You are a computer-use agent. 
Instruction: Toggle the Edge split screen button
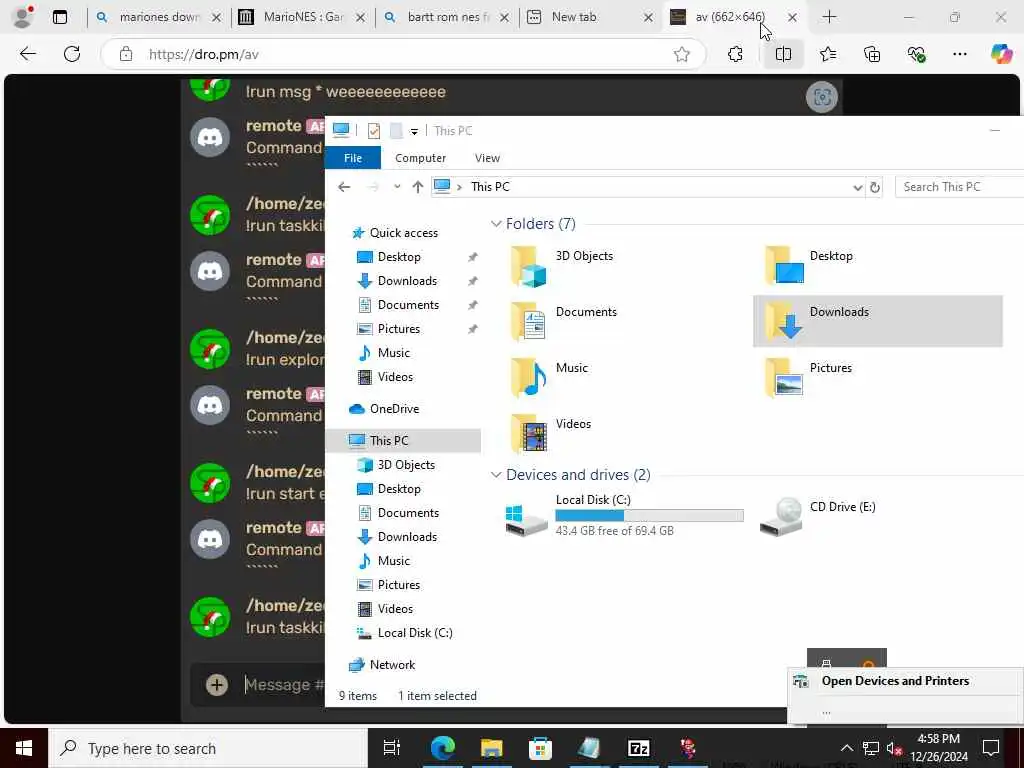click(783, 54)
